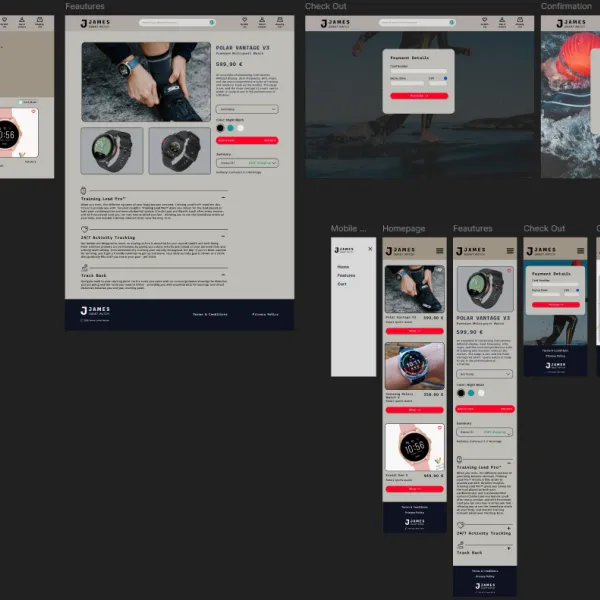Pick black color swatch in mobile Feautures

tap(461, 393)
